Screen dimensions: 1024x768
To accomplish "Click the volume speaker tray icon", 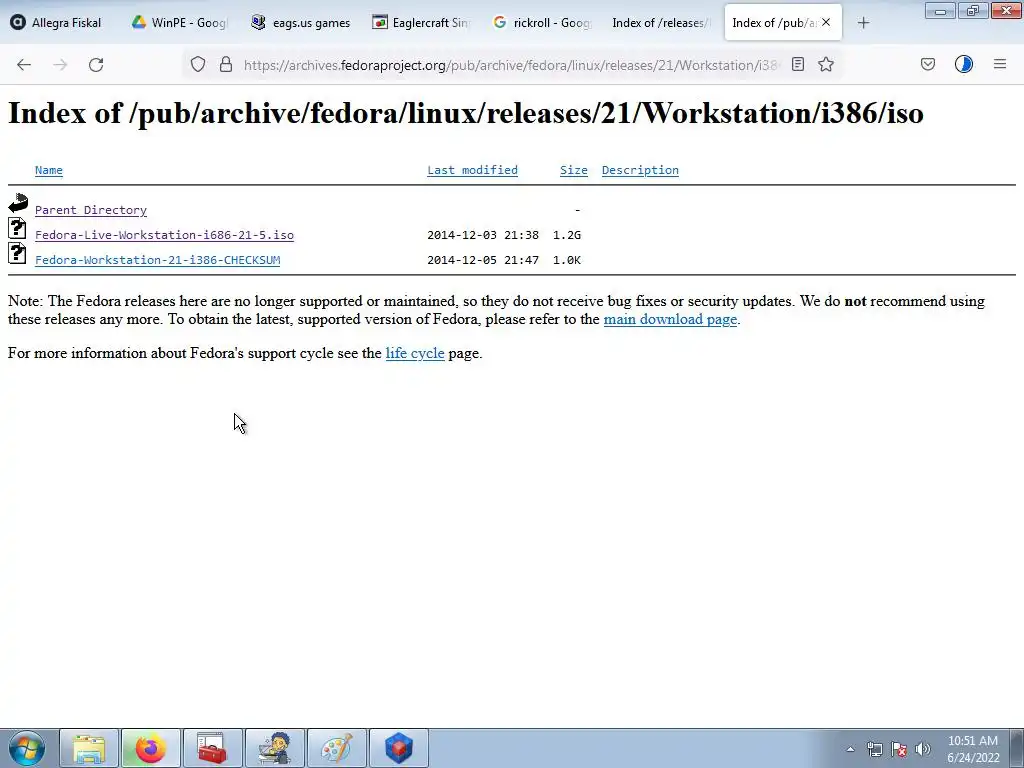I will 923,749.
